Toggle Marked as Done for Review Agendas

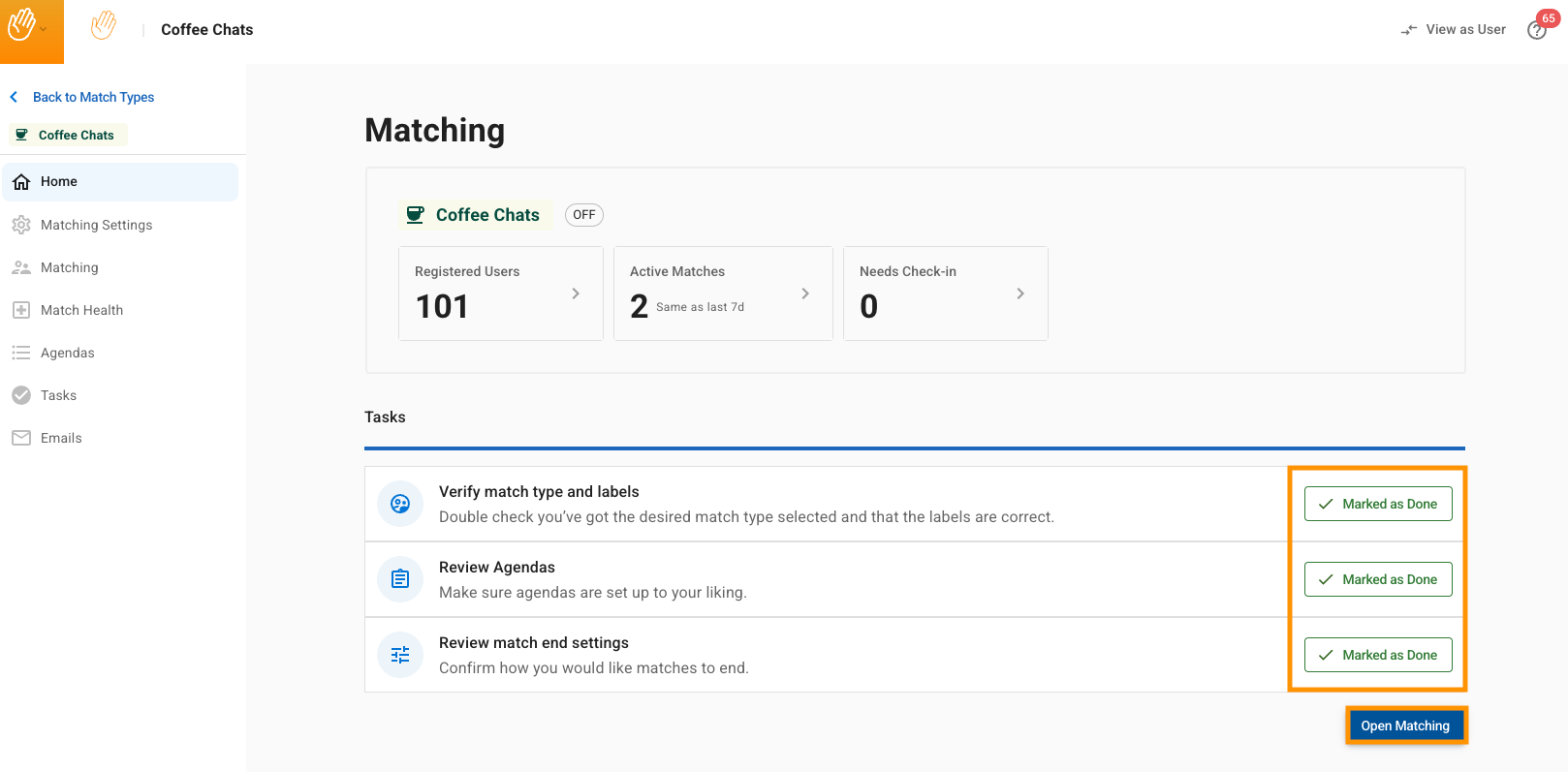click(x=1377, y=579)
